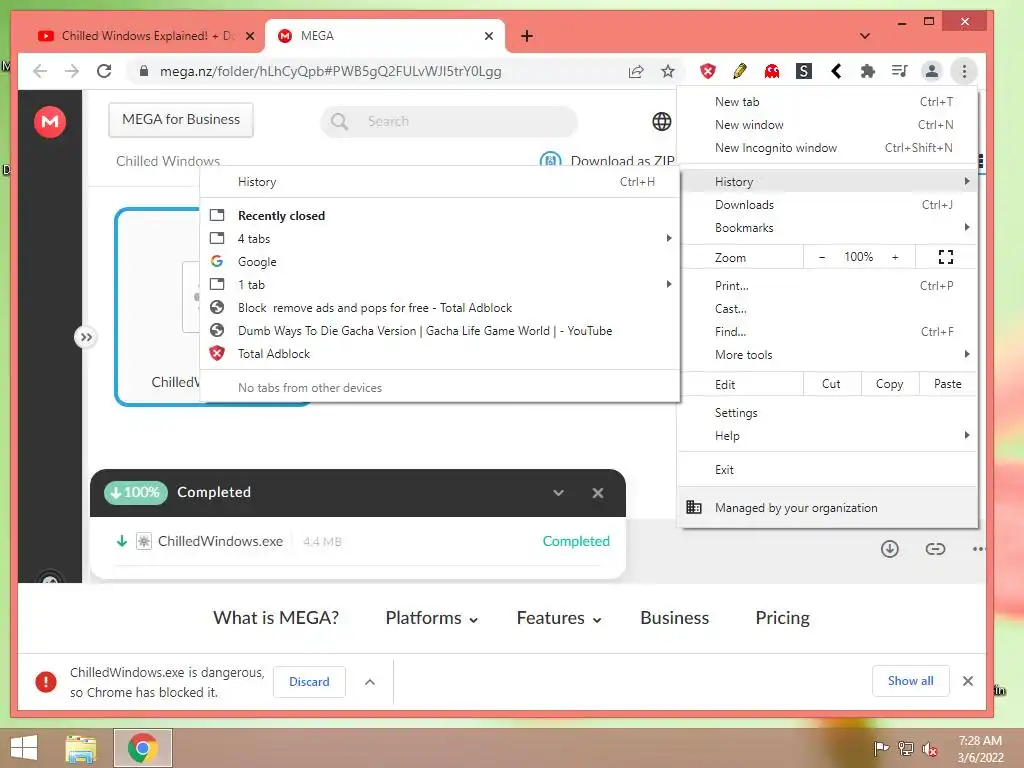
Task: Collapse the Completed transfer panel chevron
Action: pyautogui.click(x=558, y=493)
